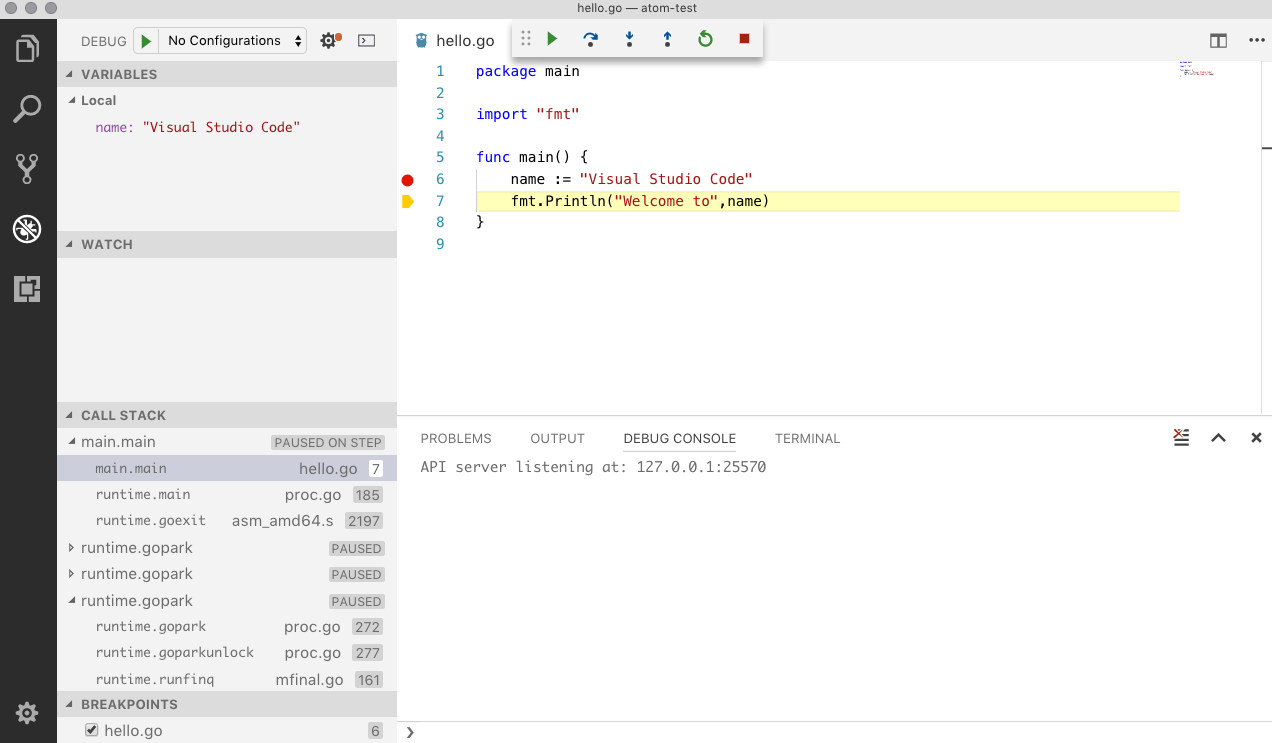The image size is (1272, 743).
Task: Click the Clear Console icon
Action: 1181,437
